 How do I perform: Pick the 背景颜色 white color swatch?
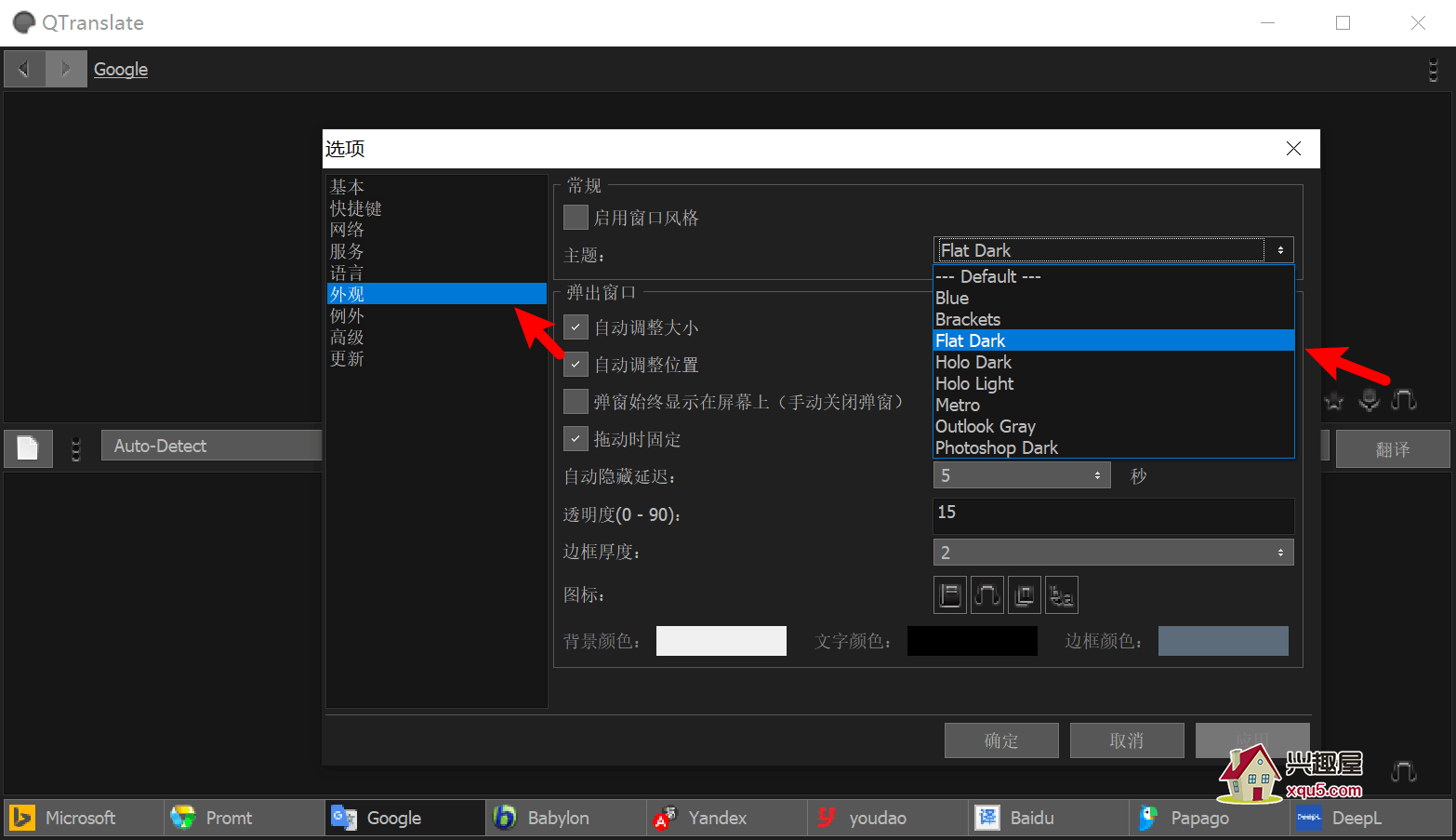pyautogui.click(x=721, y=641)
